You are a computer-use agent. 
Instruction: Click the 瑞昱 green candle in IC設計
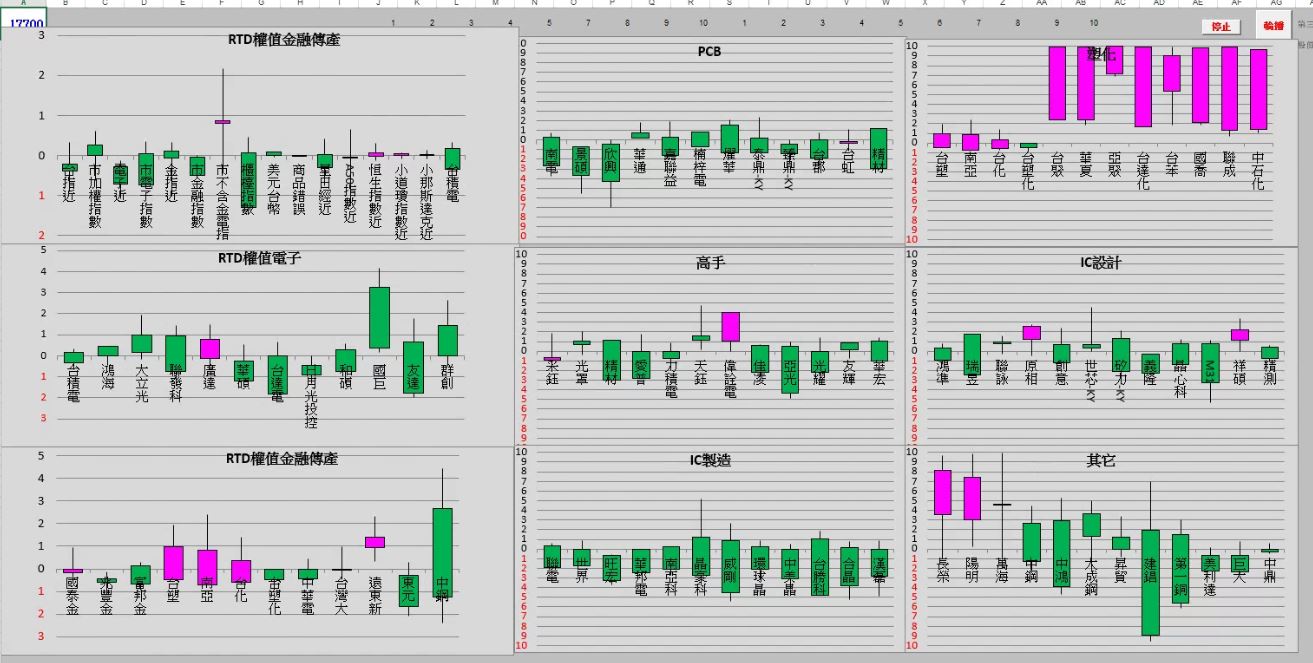972,354
